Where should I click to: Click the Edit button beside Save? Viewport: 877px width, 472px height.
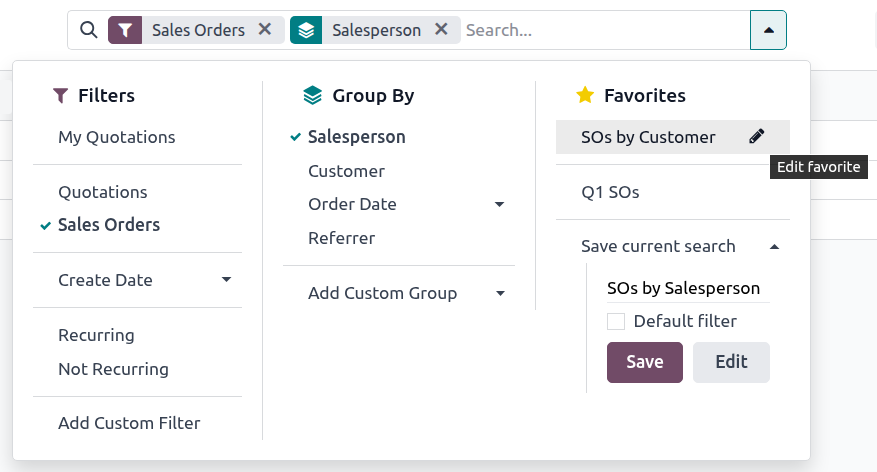point(731,362)
